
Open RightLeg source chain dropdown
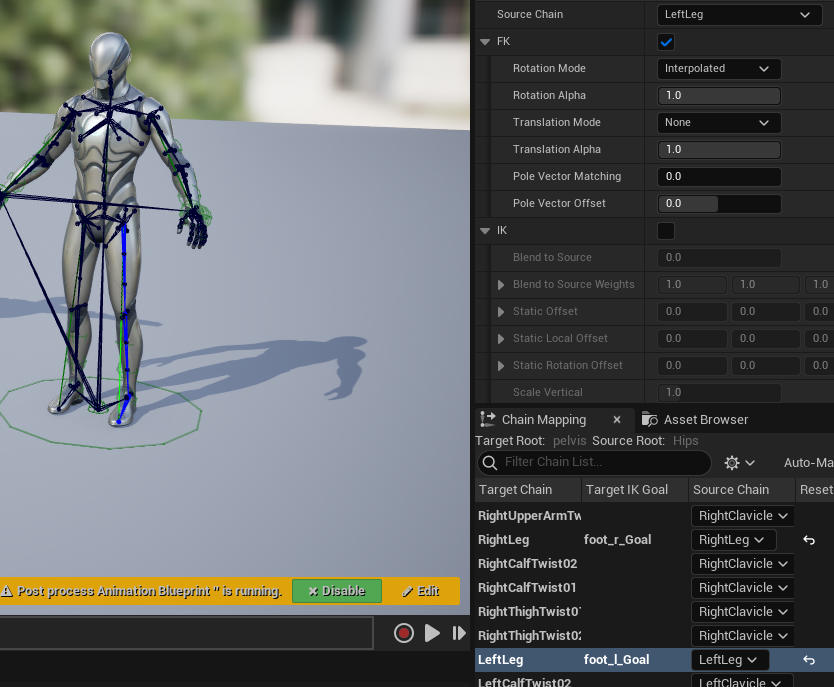733,540
